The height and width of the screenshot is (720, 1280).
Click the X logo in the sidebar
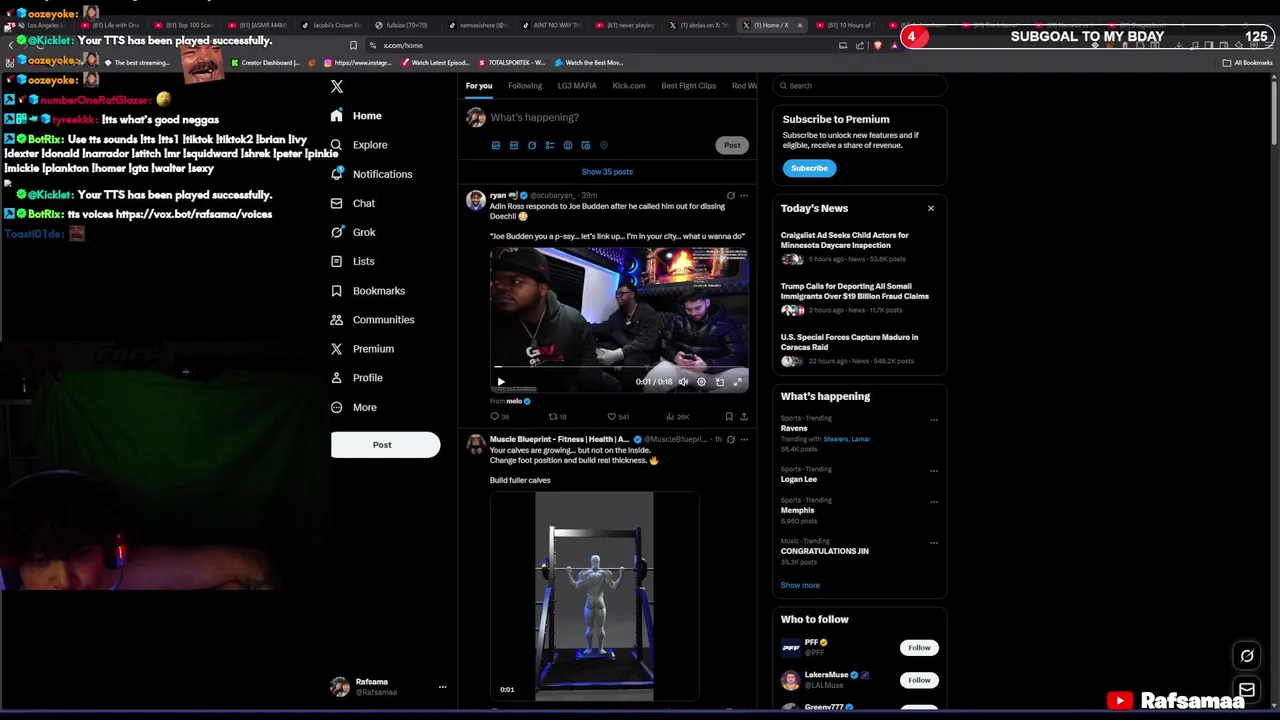(337, 86)
